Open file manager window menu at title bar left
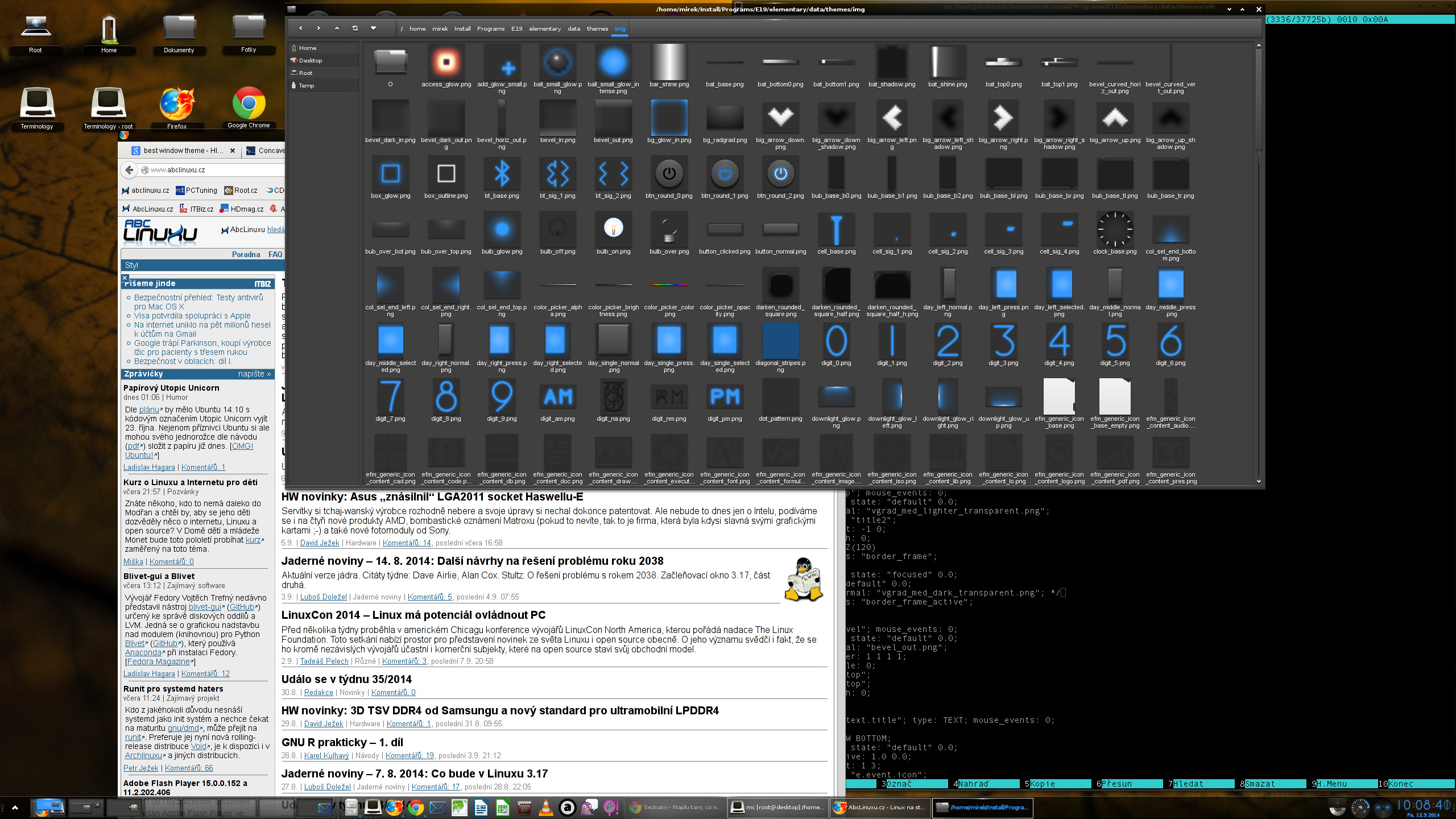The height and width of the screenshot is (819, 1456). coord(292,9)
